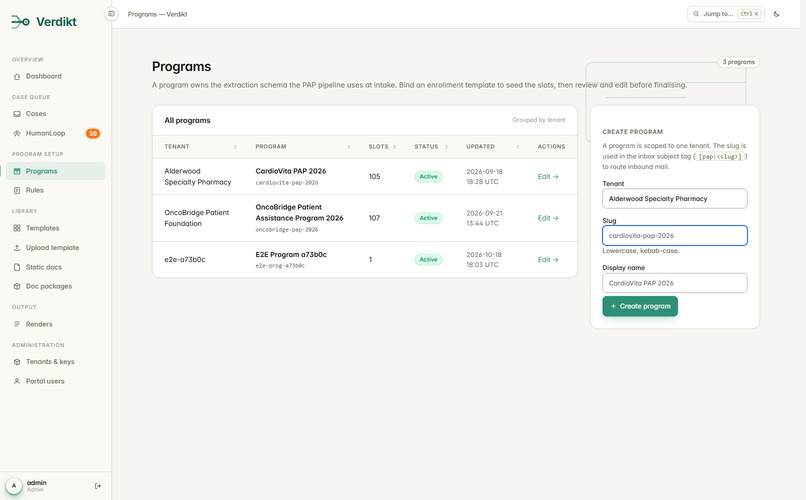Click the E2E Program a73b0c name

[x=291, y=254]
